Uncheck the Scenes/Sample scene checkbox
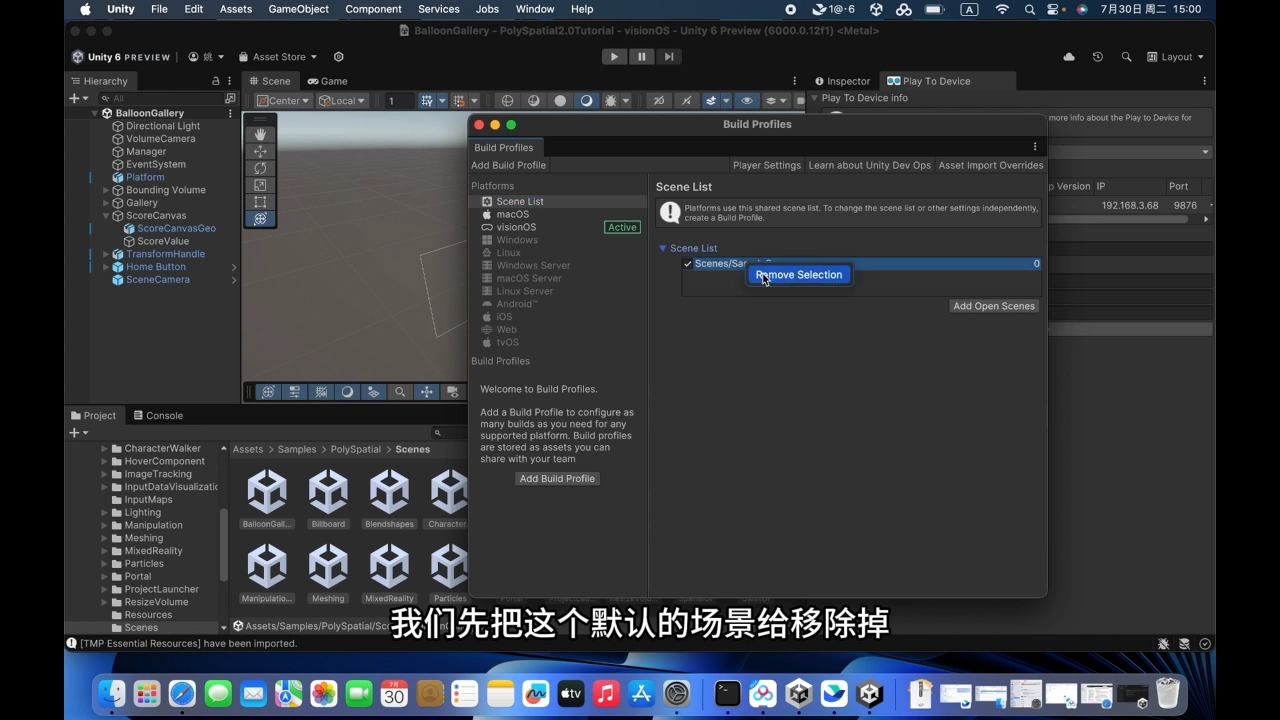Viewport: 1280px width, 720px height. (688, 264)
